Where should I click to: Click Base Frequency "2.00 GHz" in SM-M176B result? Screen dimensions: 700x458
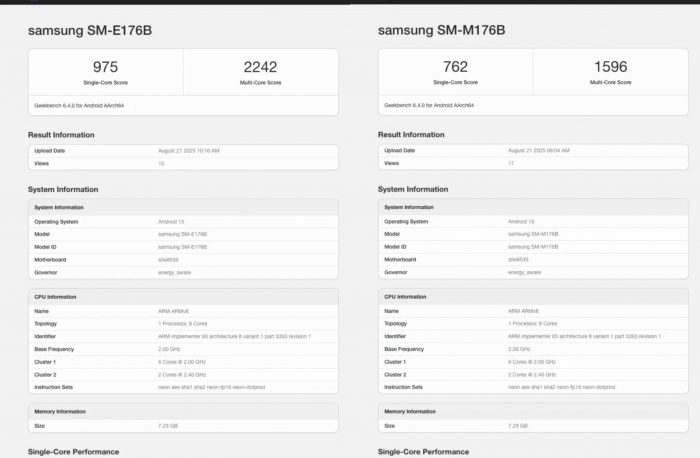(519, 349)
